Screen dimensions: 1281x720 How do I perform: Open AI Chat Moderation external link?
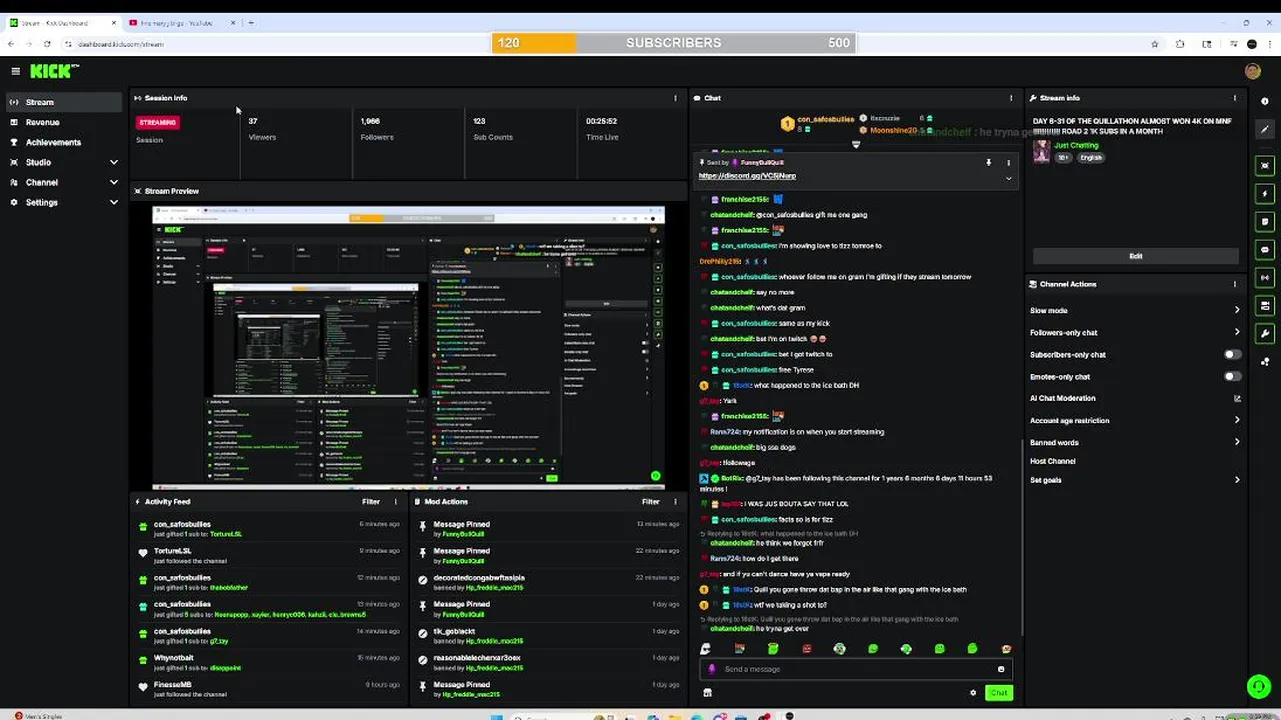coord(1237,398)
